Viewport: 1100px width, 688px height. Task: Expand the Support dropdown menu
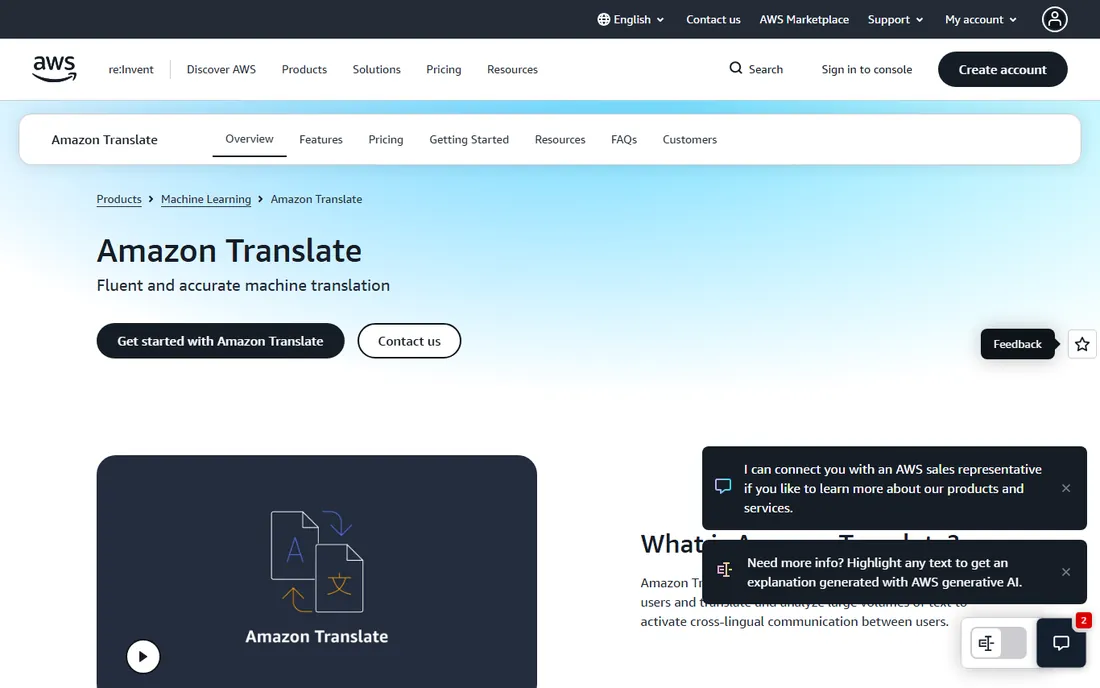(895, 19)
